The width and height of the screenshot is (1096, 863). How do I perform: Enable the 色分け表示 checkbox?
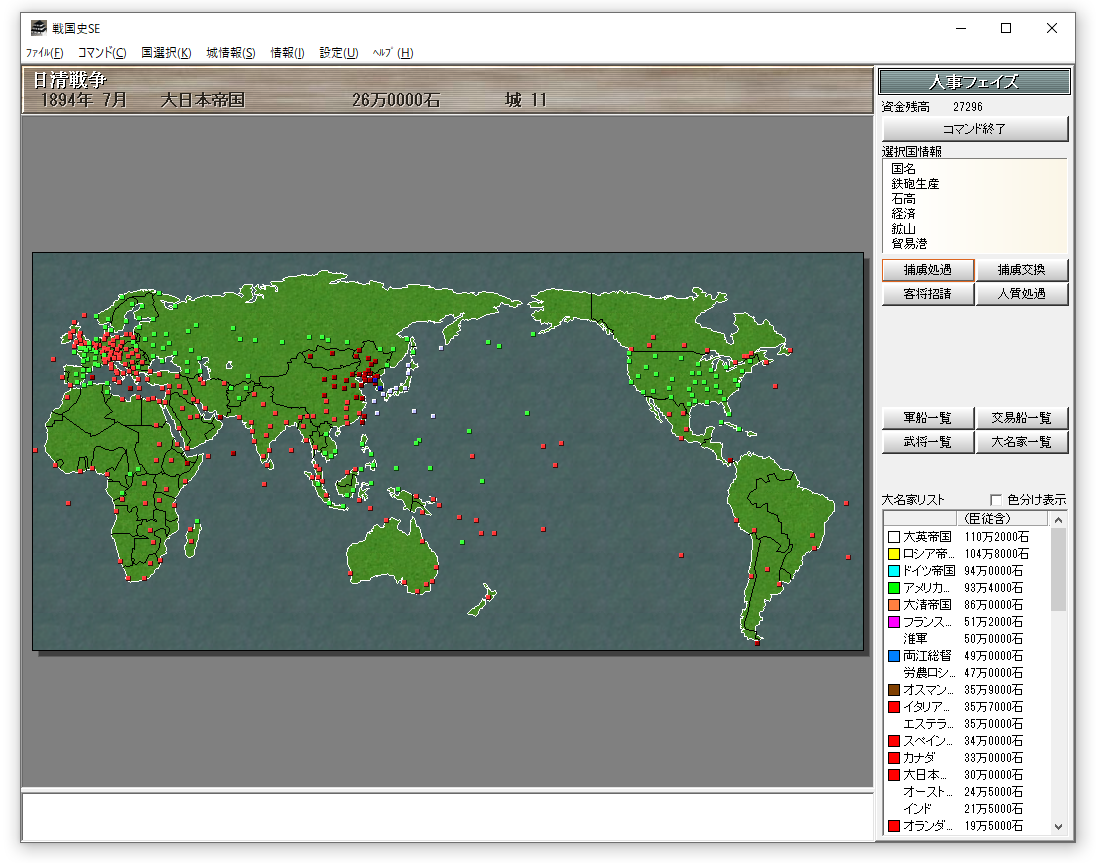pos(996,500)
